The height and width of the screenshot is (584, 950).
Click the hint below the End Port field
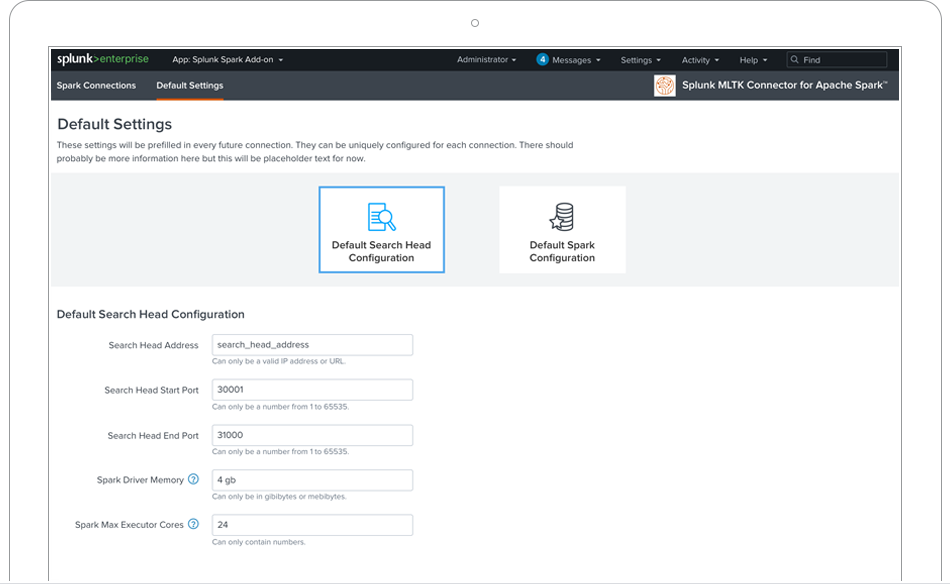coord(281,451)
